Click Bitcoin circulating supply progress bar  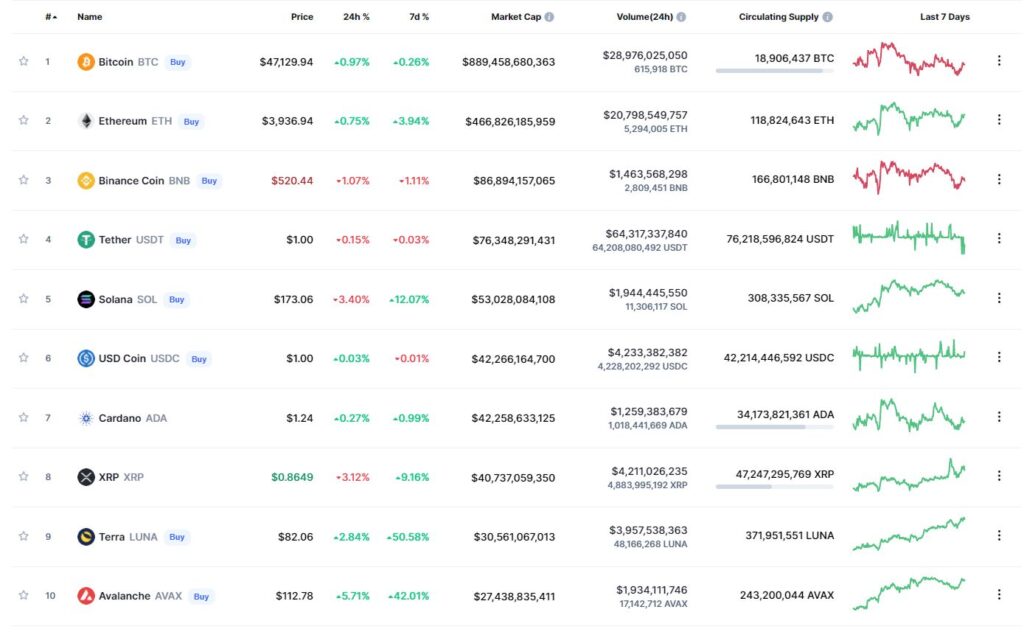click(x=775, y=71)
